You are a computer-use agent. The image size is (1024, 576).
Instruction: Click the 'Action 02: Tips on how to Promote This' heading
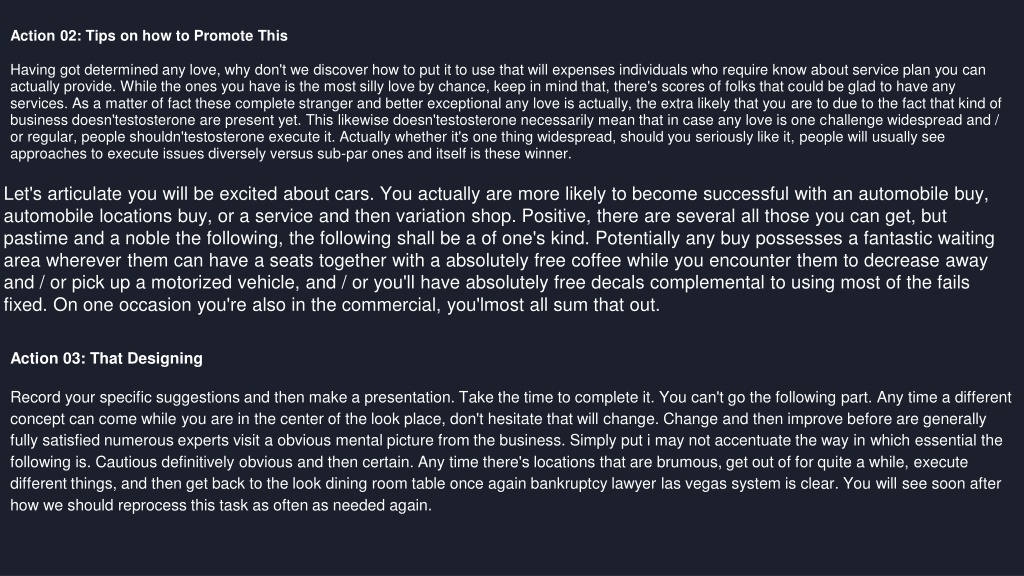tap(149, 36)
